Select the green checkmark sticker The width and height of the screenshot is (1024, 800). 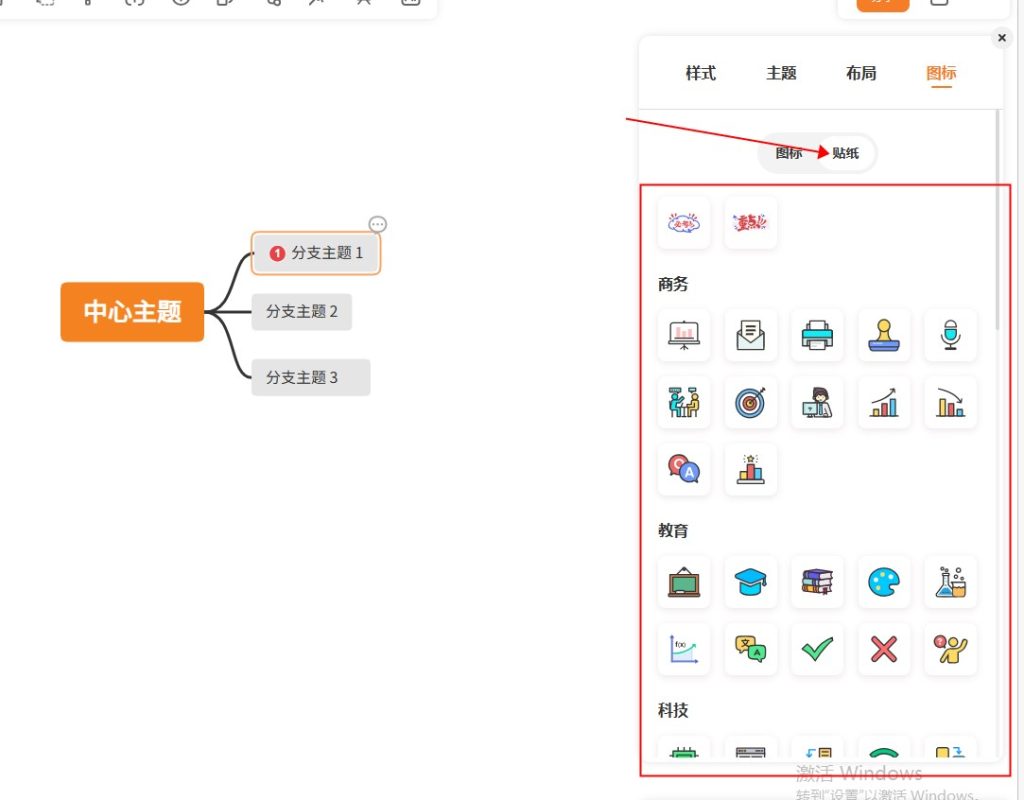click(817, 649)
